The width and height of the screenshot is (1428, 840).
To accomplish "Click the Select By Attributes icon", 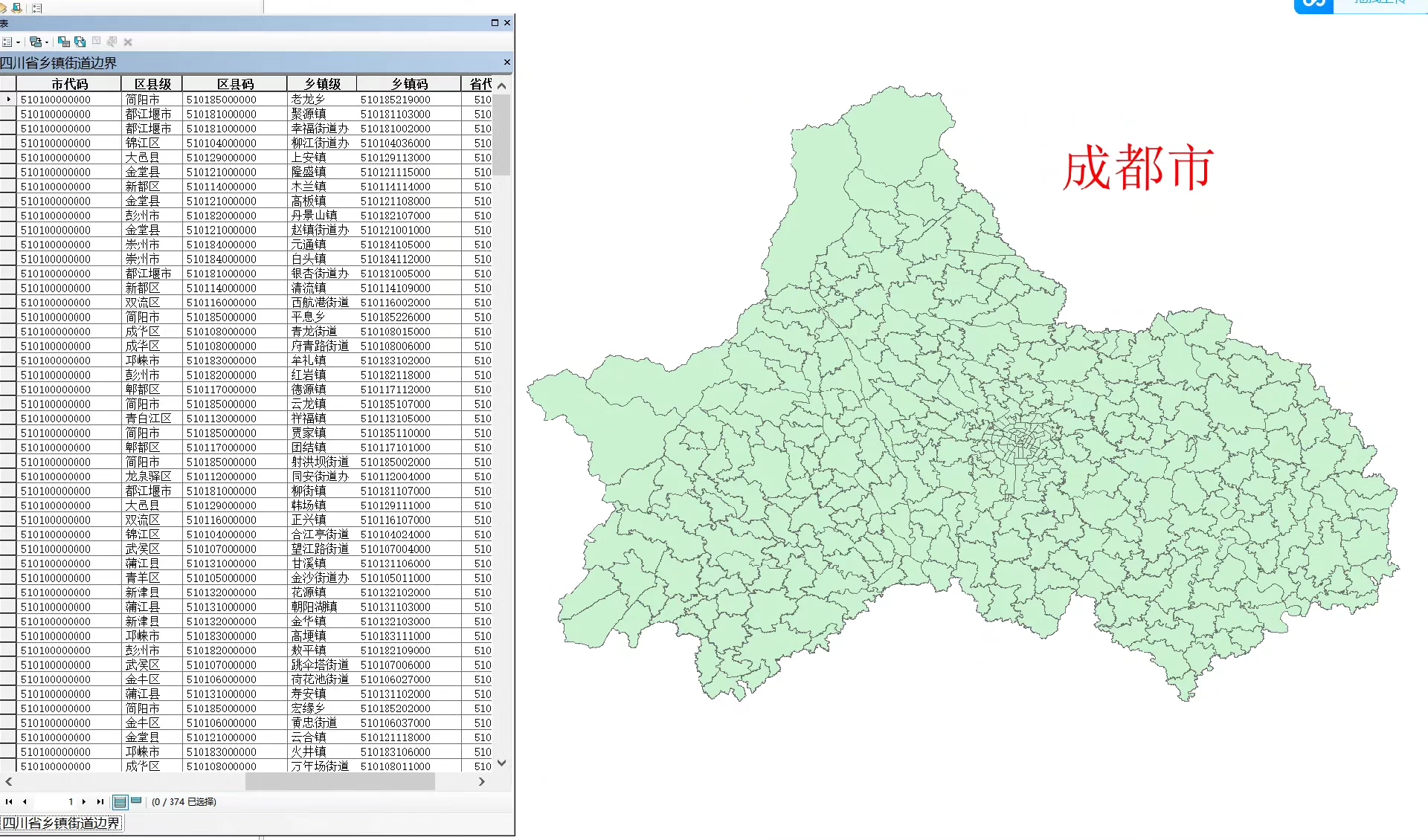I will coord(64,42).
